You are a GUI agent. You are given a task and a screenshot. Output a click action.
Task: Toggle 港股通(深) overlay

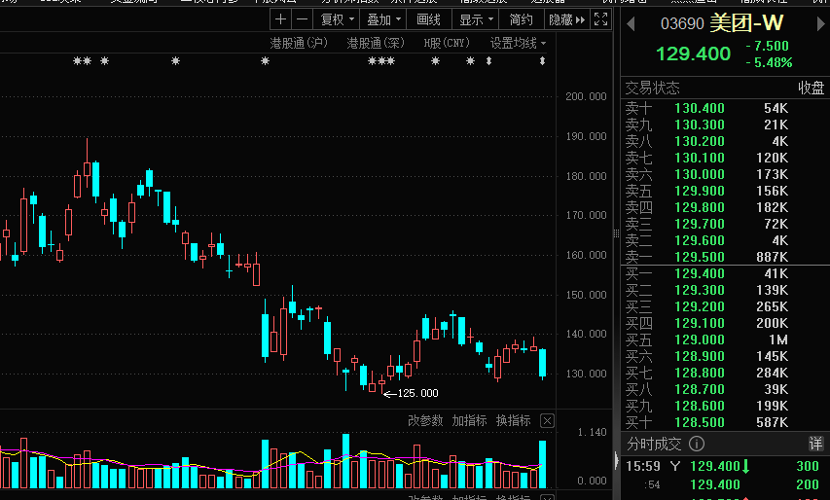[x=375, y=43]
